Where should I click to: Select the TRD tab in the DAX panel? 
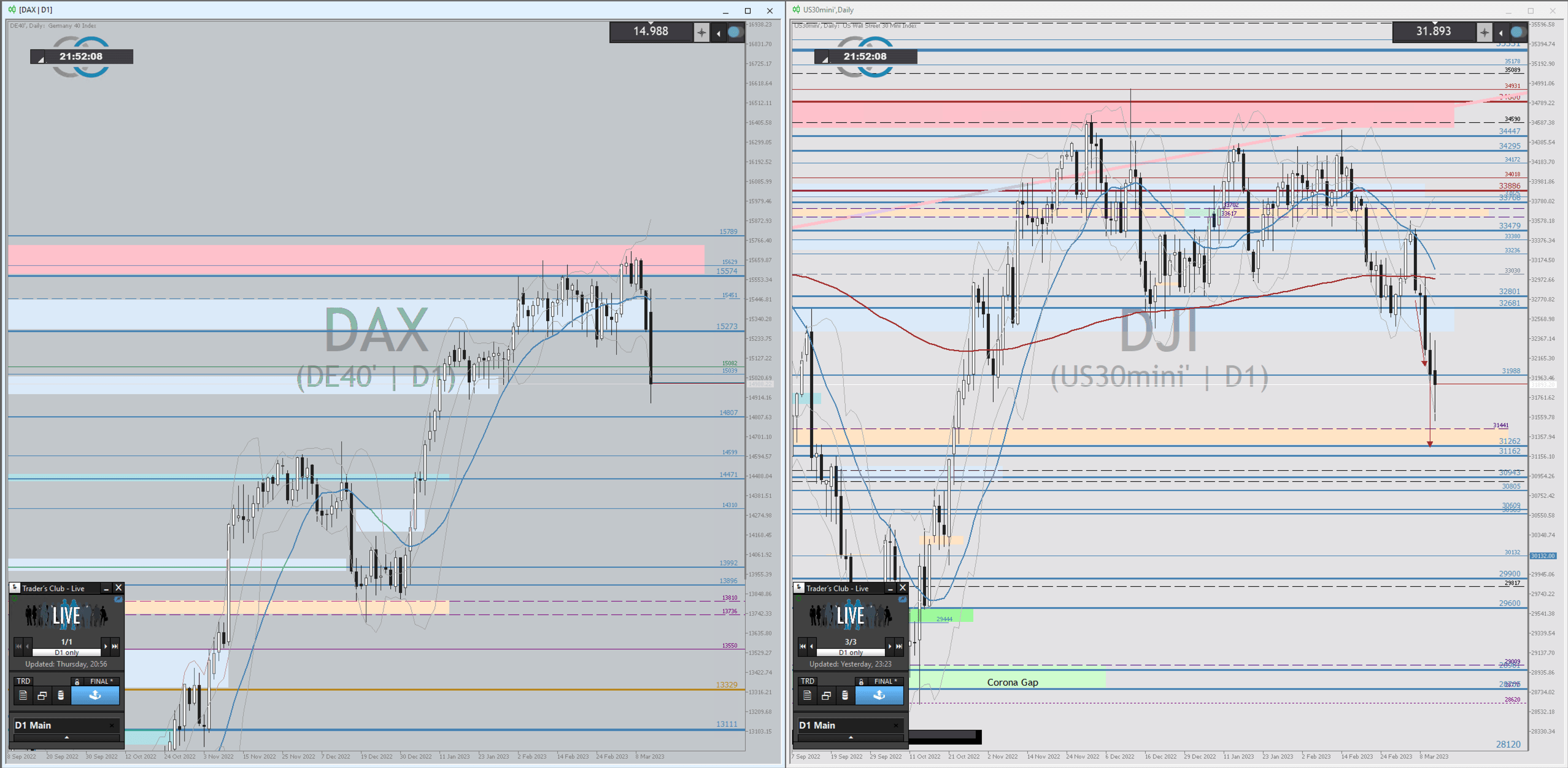point(23,681)
